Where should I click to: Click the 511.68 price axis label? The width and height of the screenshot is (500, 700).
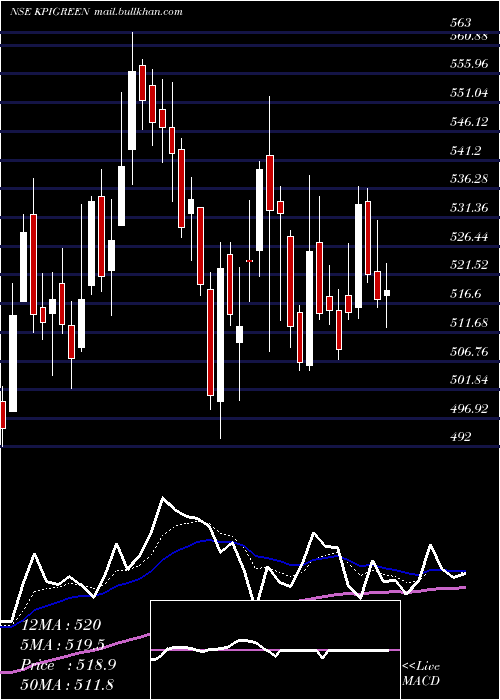469,323
